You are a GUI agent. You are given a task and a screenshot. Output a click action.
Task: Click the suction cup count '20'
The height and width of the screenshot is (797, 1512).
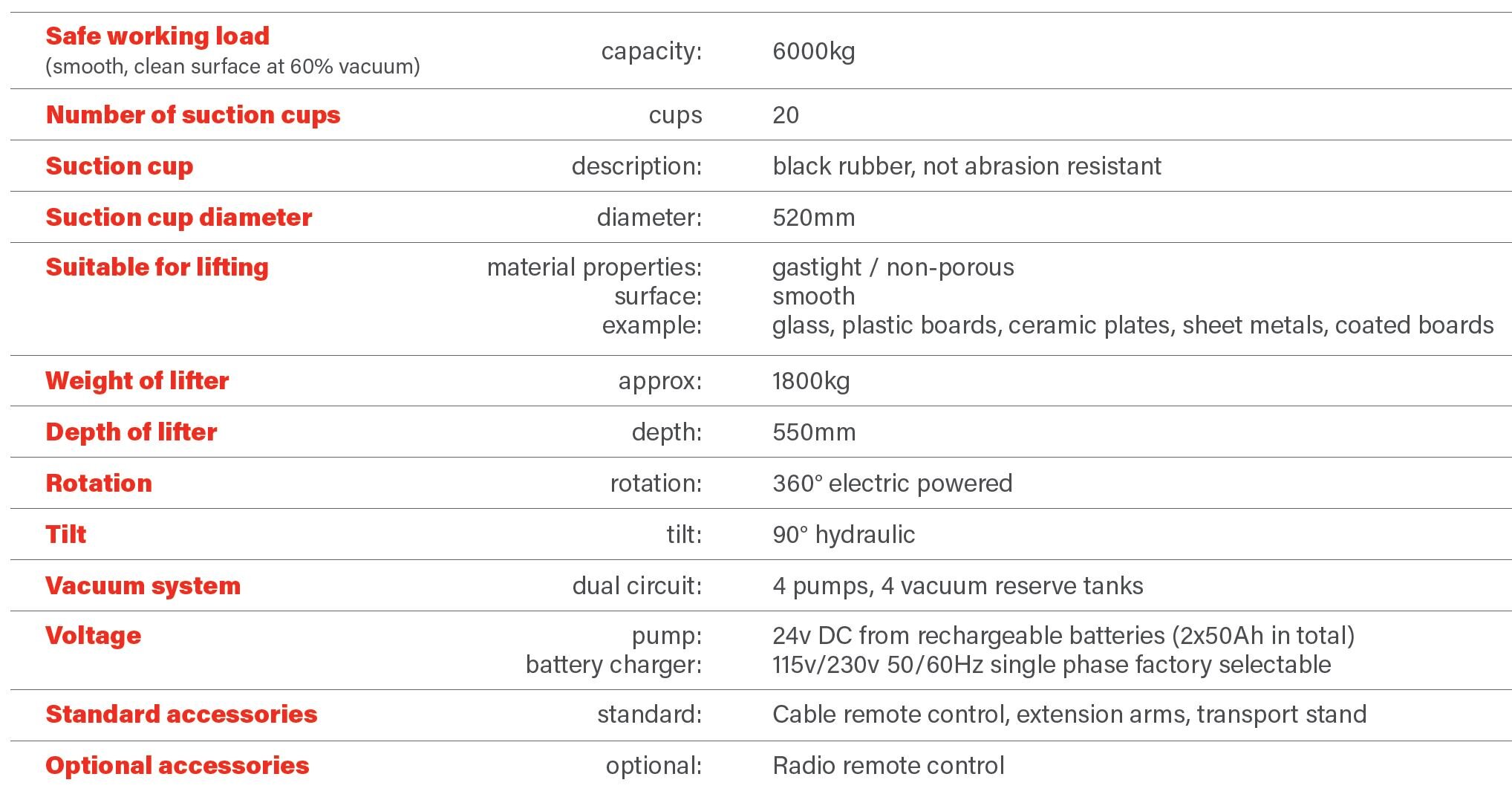coord(786,115)
